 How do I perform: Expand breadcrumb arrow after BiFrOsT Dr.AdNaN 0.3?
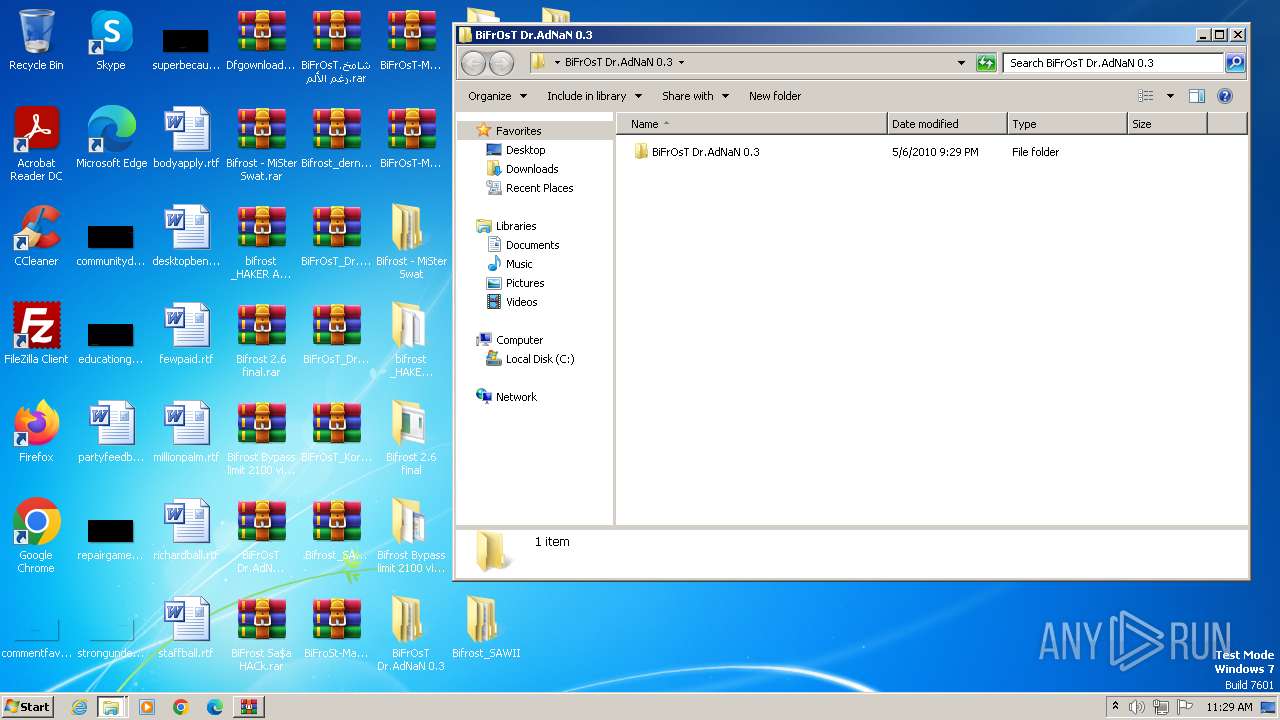682,62
